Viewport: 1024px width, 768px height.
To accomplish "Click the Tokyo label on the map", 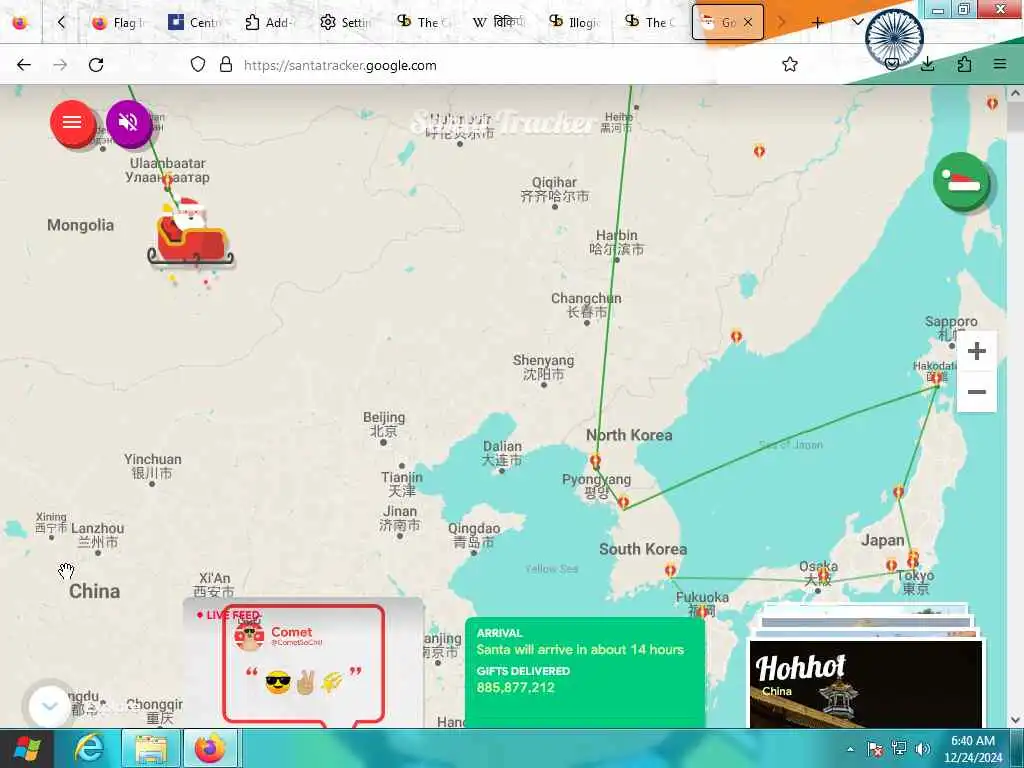I will [916, 582].
